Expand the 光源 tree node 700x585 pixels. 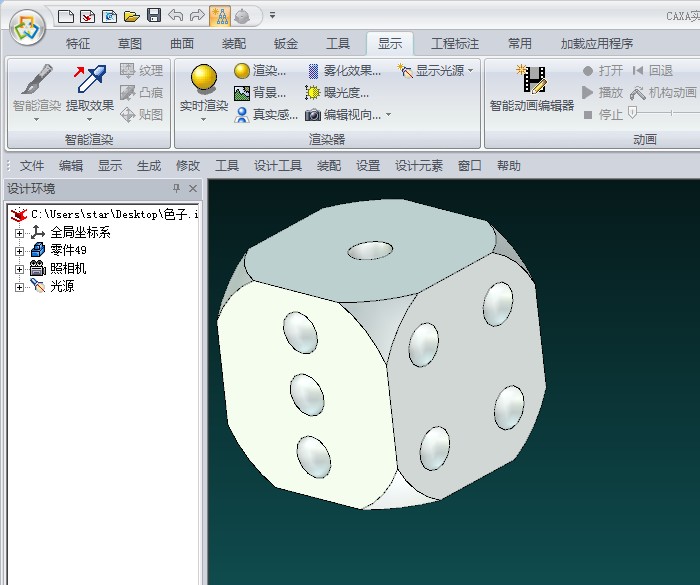(x=19, y=287)
